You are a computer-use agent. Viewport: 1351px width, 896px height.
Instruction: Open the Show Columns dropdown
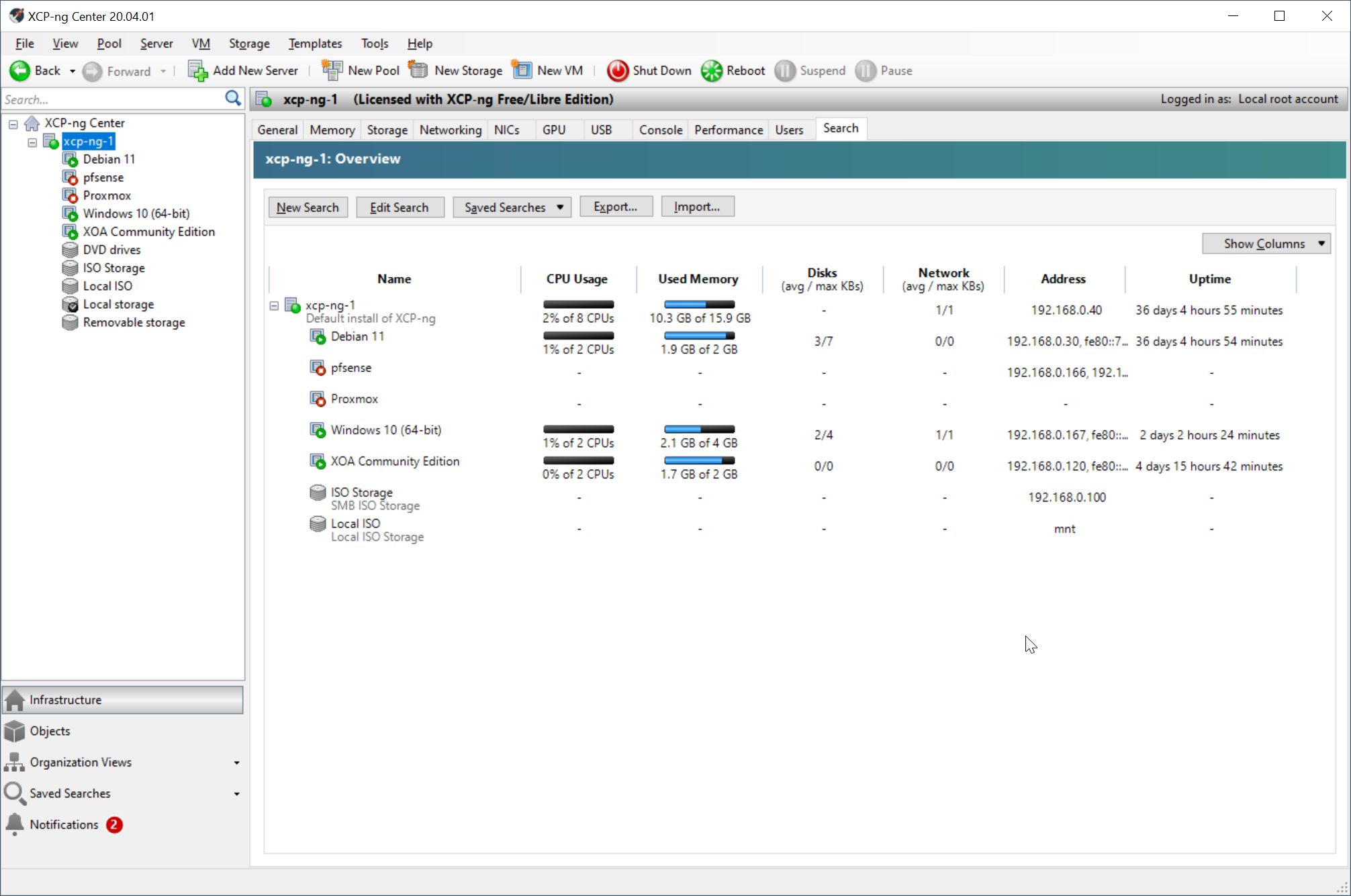click(1266, 244)
